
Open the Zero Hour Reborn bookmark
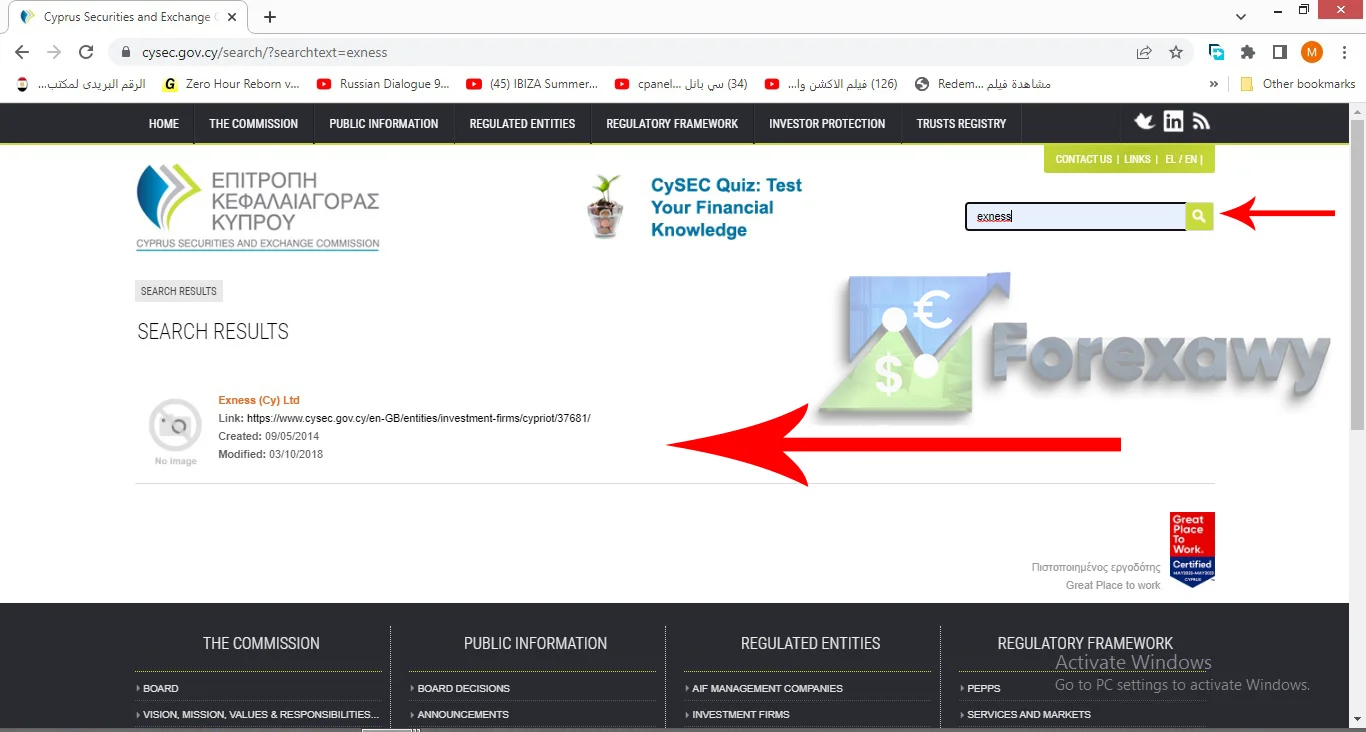pyautogui.click(x=232, y=84)
